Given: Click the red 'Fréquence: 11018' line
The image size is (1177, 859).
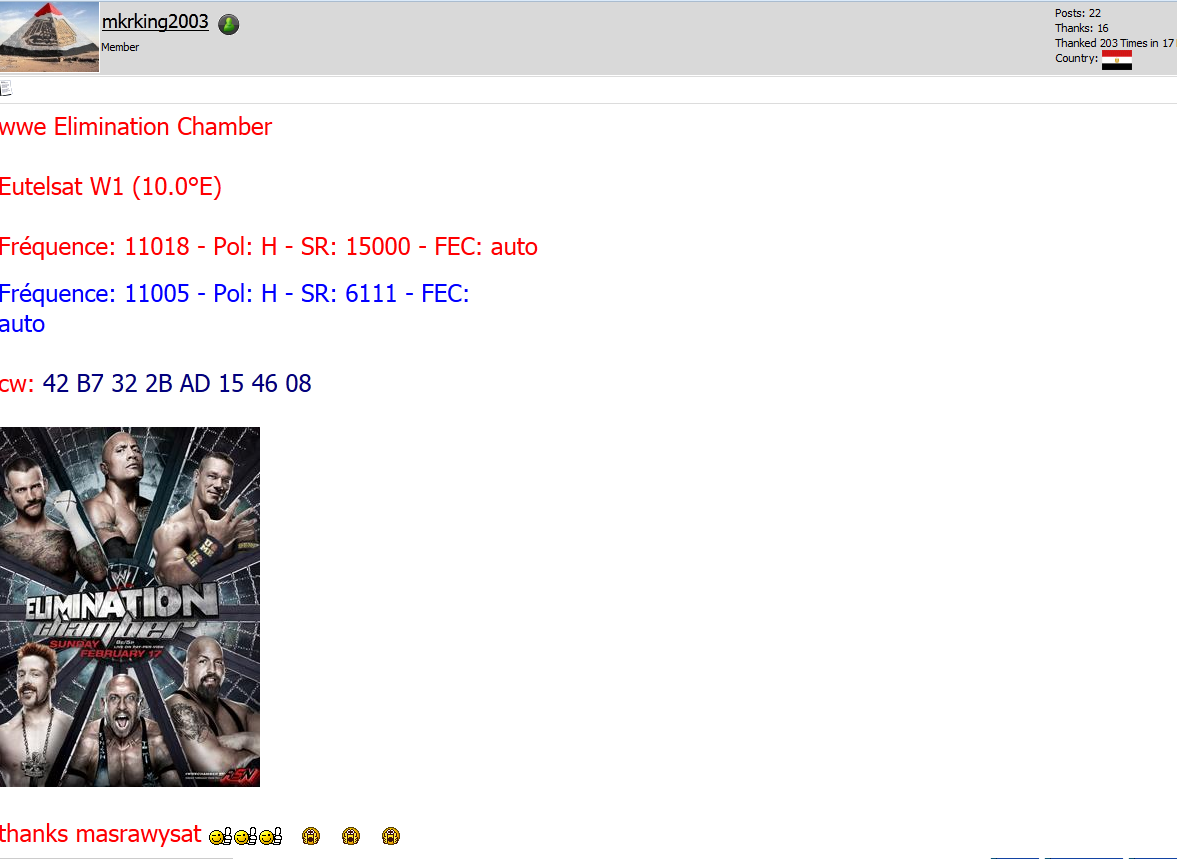Looking at the screenshot, I should click(x=269, y=247).
